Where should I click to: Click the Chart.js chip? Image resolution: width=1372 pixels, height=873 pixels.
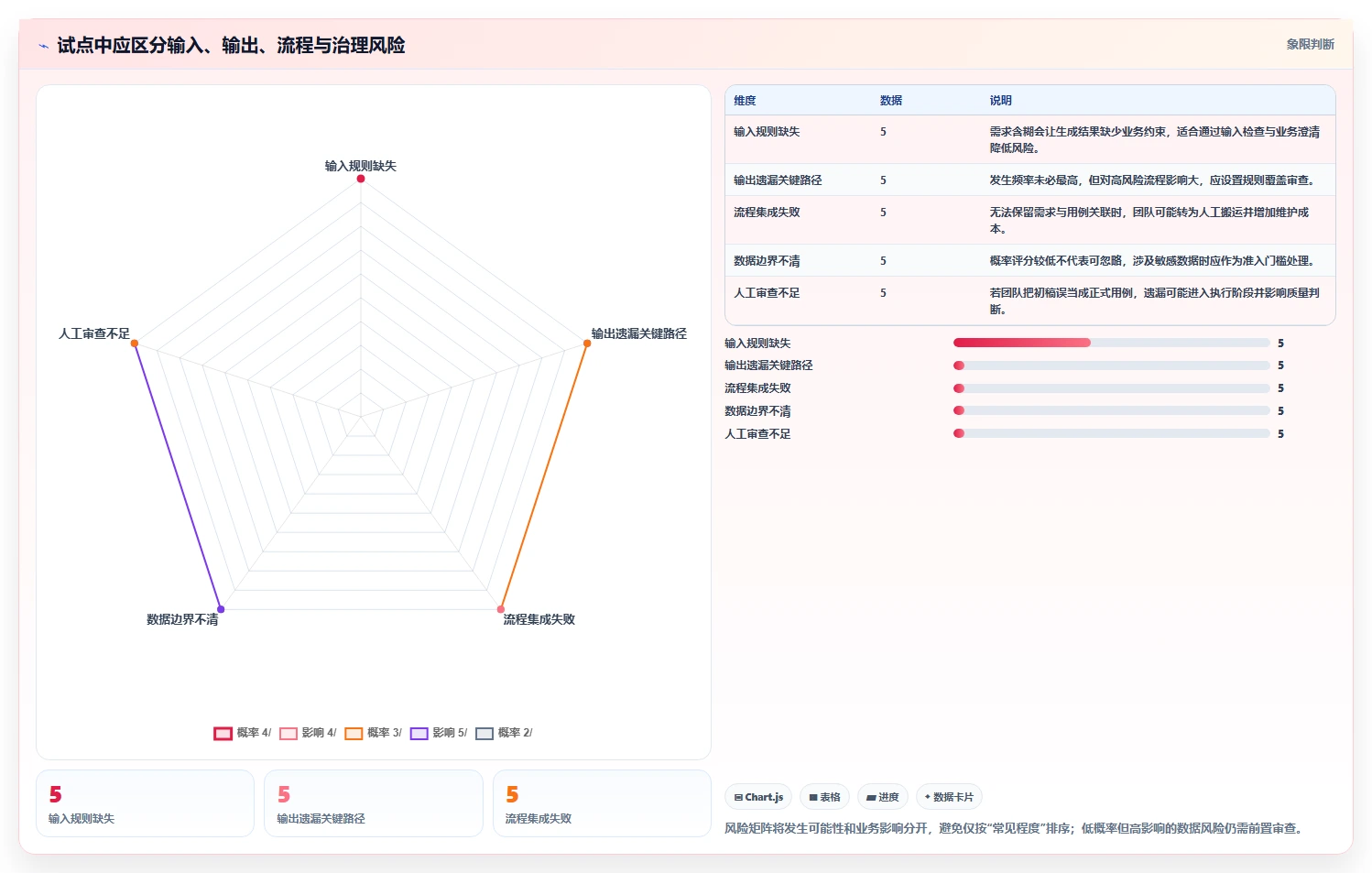click(758, 797)
